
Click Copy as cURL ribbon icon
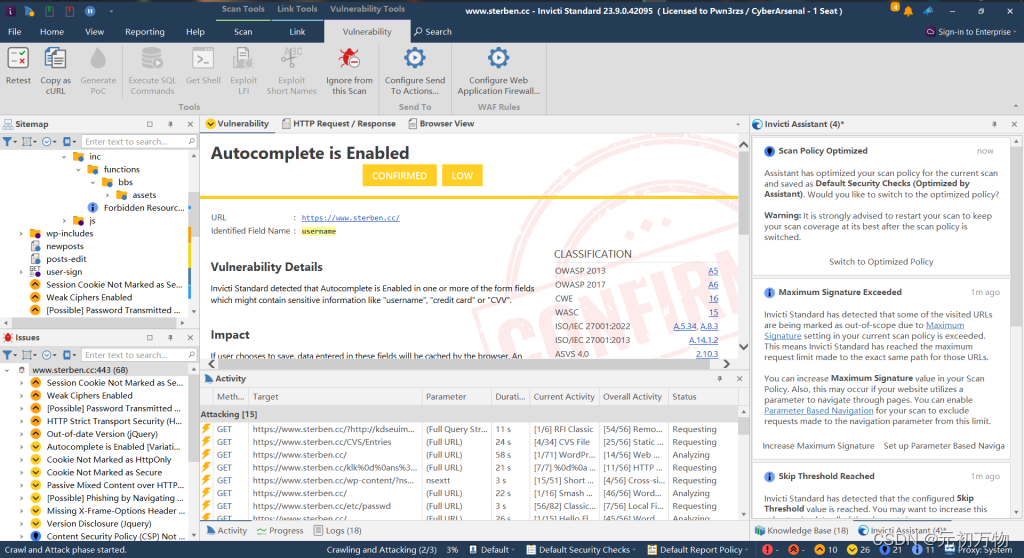[x=55, y=59]
